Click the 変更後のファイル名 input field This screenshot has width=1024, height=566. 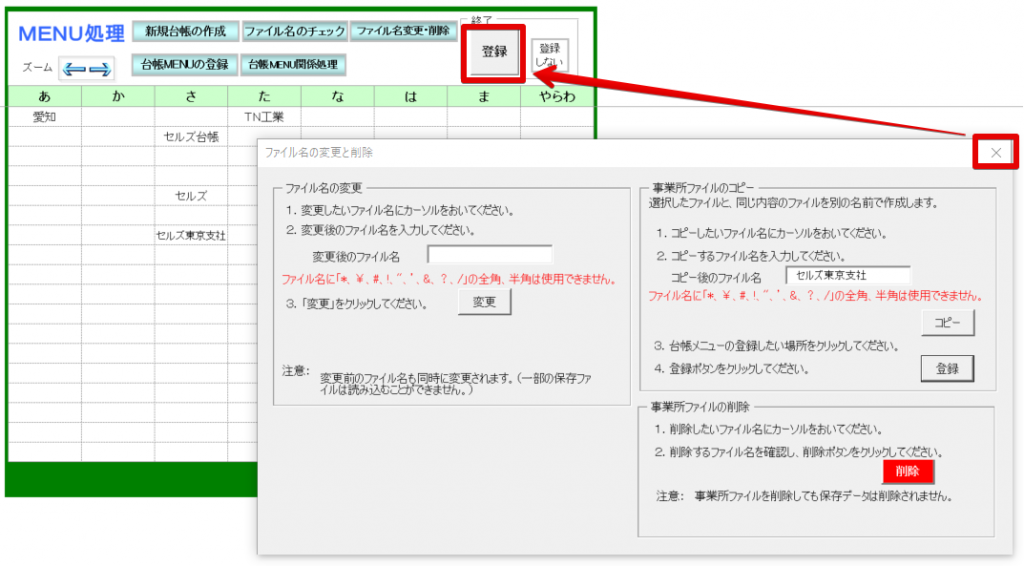(489, 255)
